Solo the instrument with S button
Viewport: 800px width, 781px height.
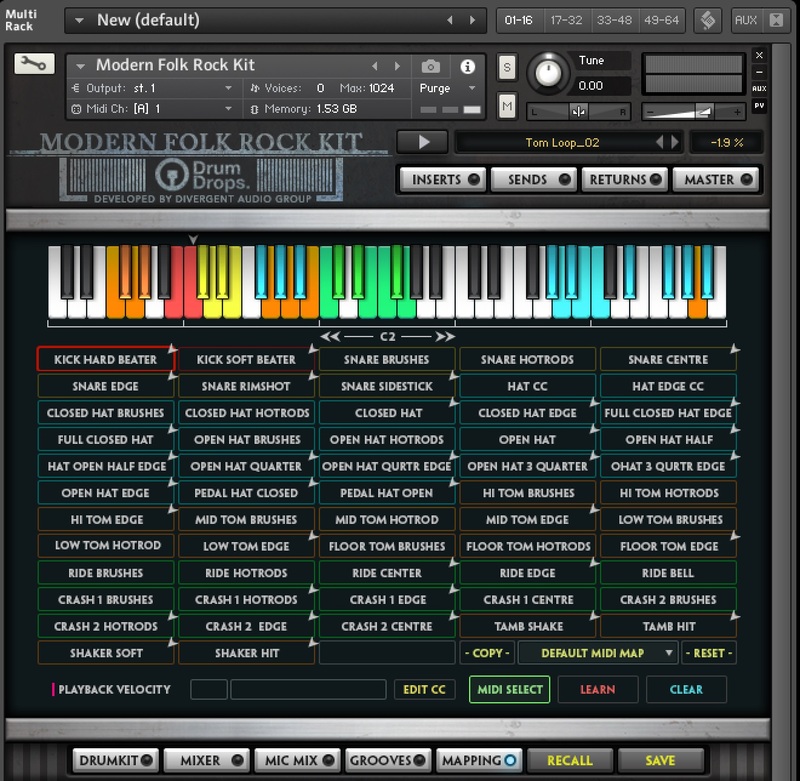[x=507, y=68]
